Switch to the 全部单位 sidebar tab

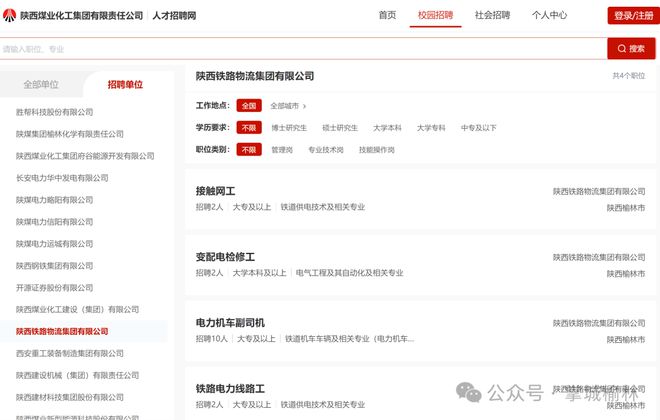pos(41,85)
